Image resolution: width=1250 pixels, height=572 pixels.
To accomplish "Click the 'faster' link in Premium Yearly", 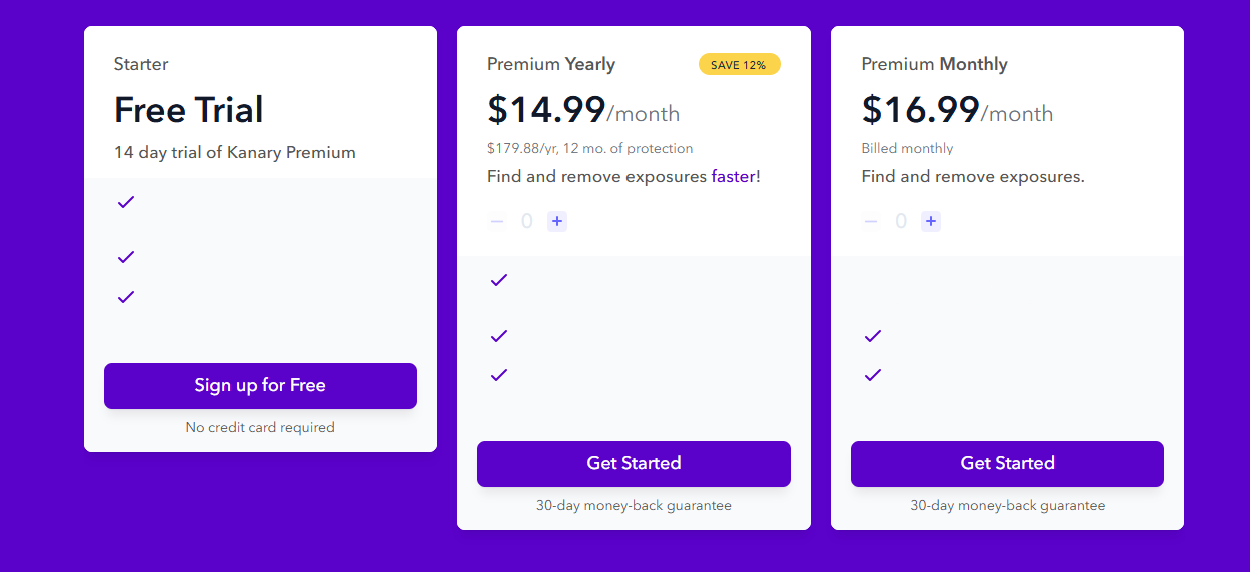I will coord(734,177).
